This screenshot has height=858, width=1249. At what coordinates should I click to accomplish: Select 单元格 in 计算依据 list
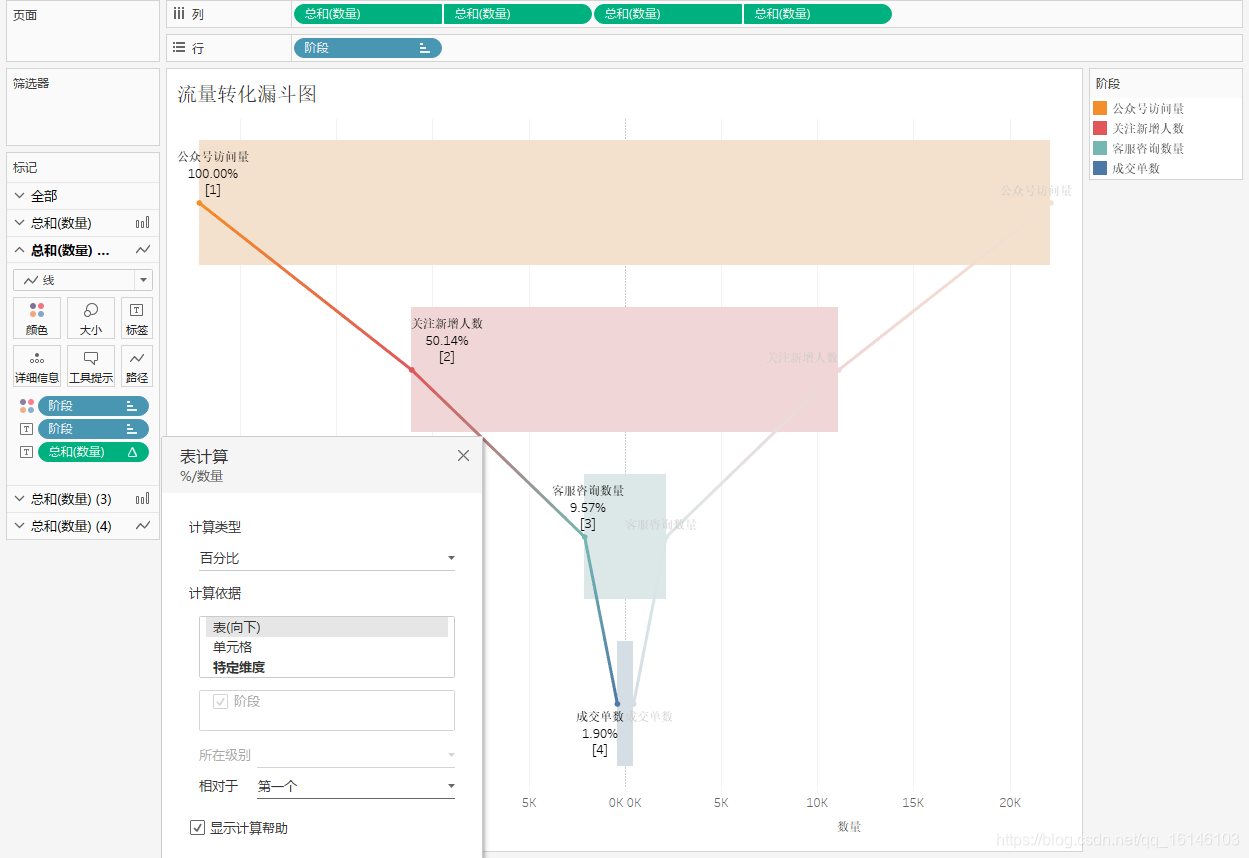tap(327, 647)
